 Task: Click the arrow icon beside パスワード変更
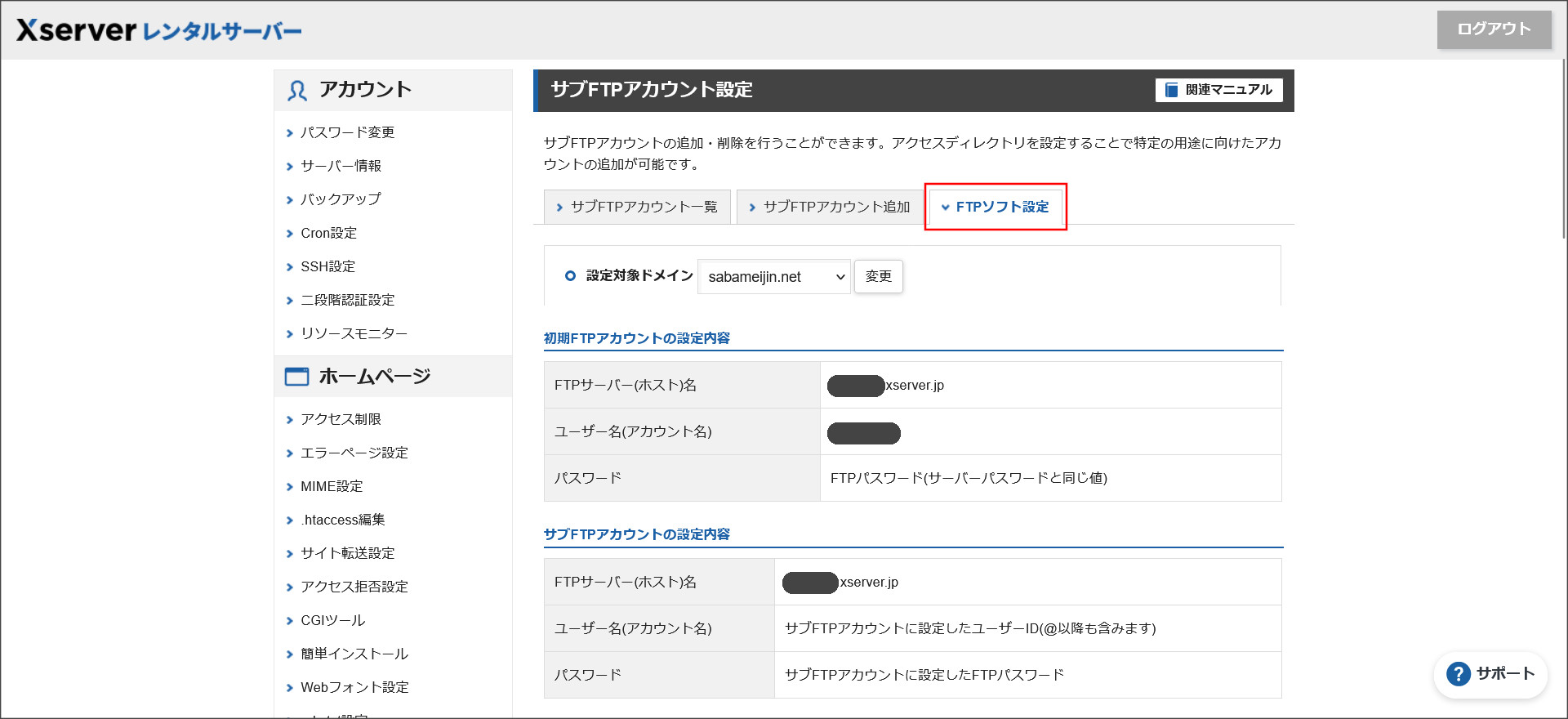point(289,133)
